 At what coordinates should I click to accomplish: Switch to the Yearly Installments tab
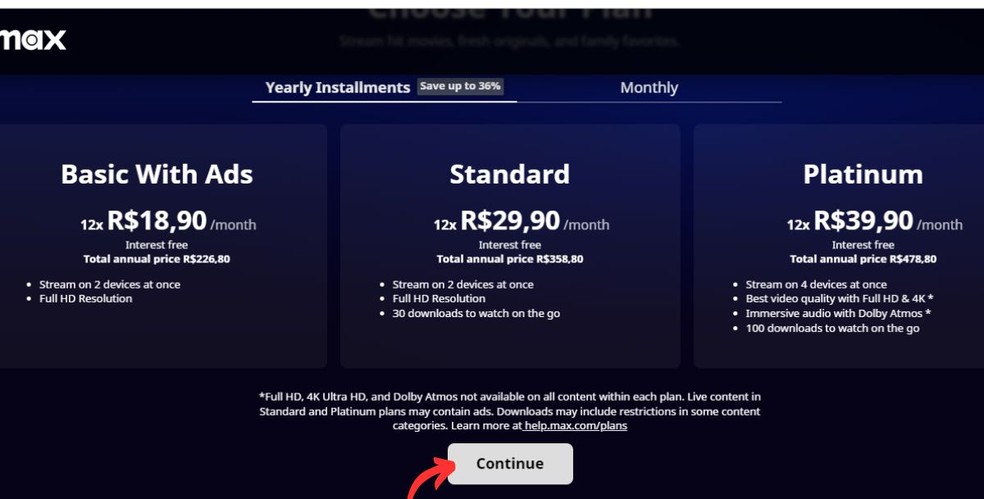(337, 87)
